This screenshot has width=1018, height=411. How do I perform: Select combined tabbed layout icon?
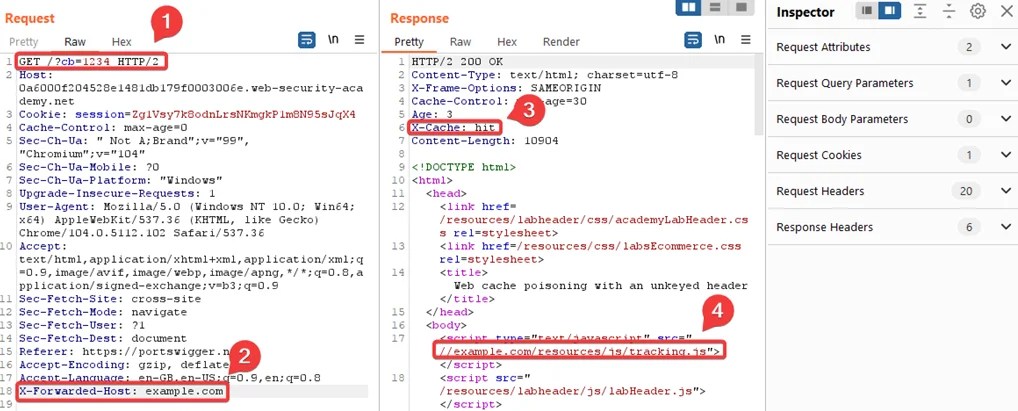pos(740,6)
